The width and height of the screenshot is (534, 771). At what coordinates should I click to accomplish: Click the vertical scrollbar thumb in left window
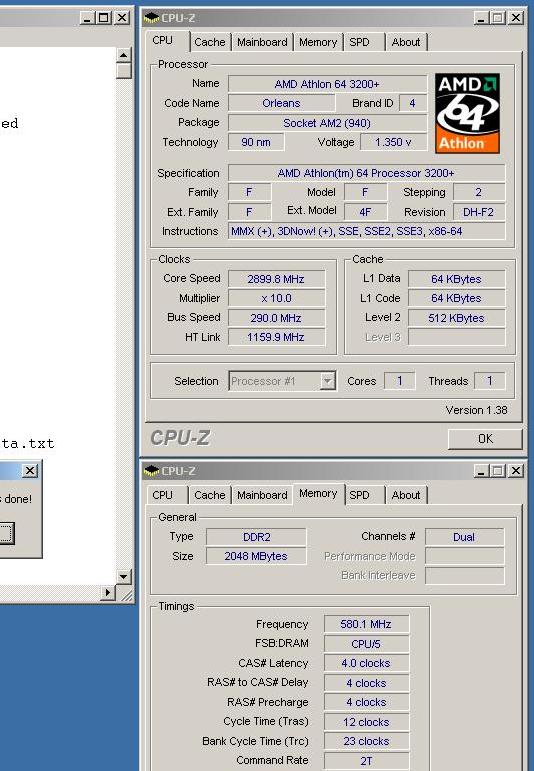pos(123,70)
